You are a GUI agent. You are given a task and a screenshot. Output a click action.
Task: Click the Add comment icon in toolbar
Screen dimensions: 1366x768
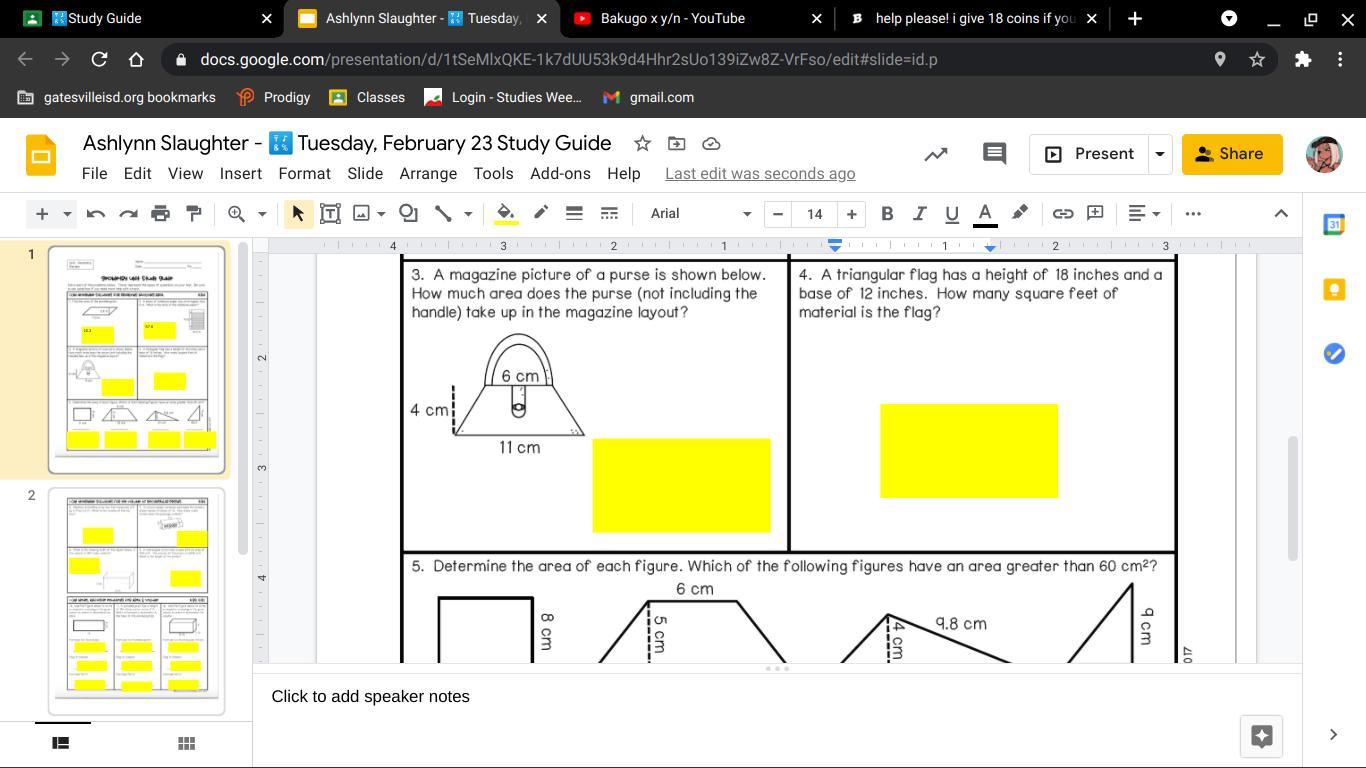pyautogui.click(x=1095, y=213)
